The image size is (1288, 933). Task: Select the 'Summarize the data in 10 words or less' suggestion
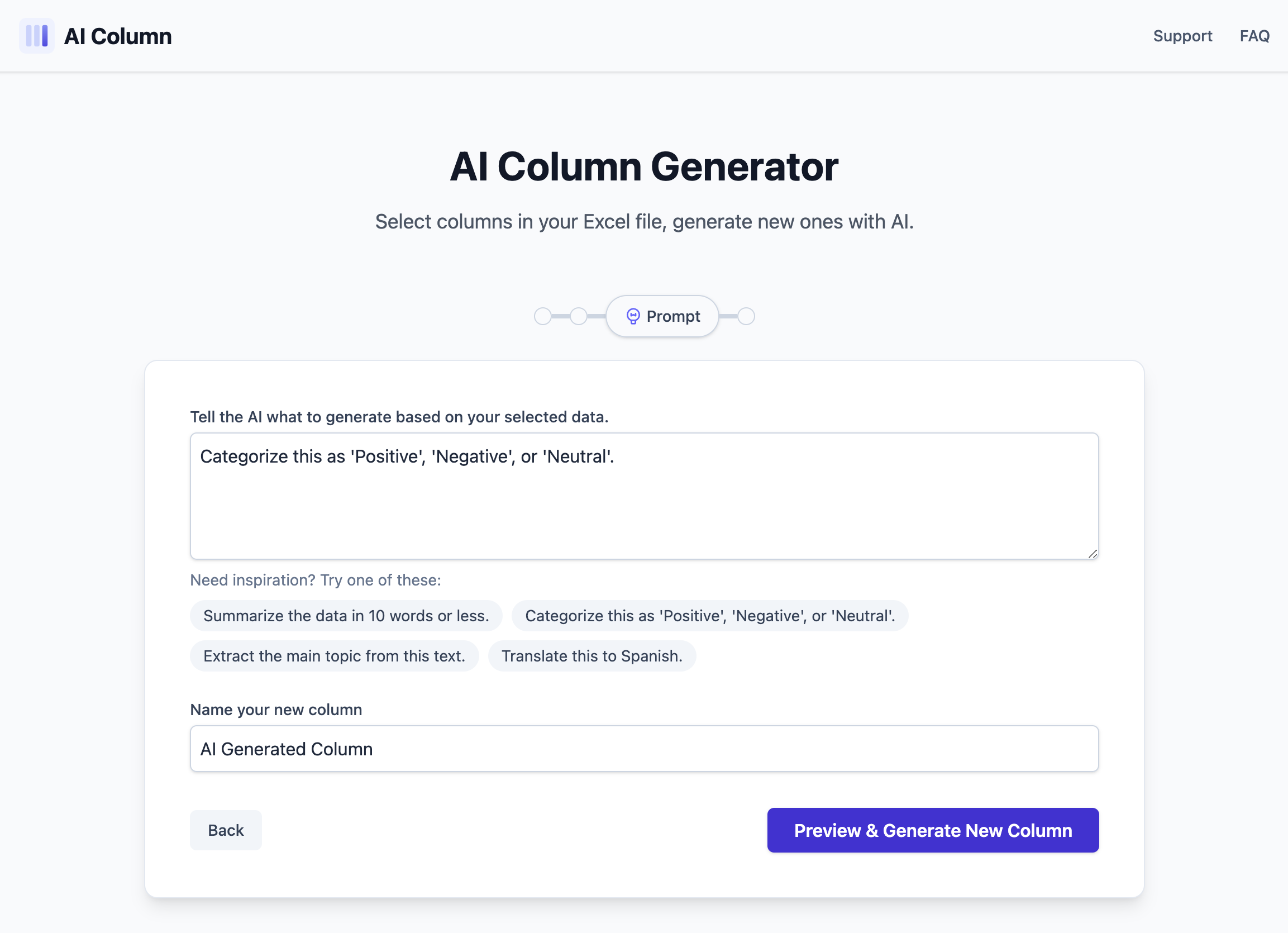pyautogui.click(x=345, y=615)
